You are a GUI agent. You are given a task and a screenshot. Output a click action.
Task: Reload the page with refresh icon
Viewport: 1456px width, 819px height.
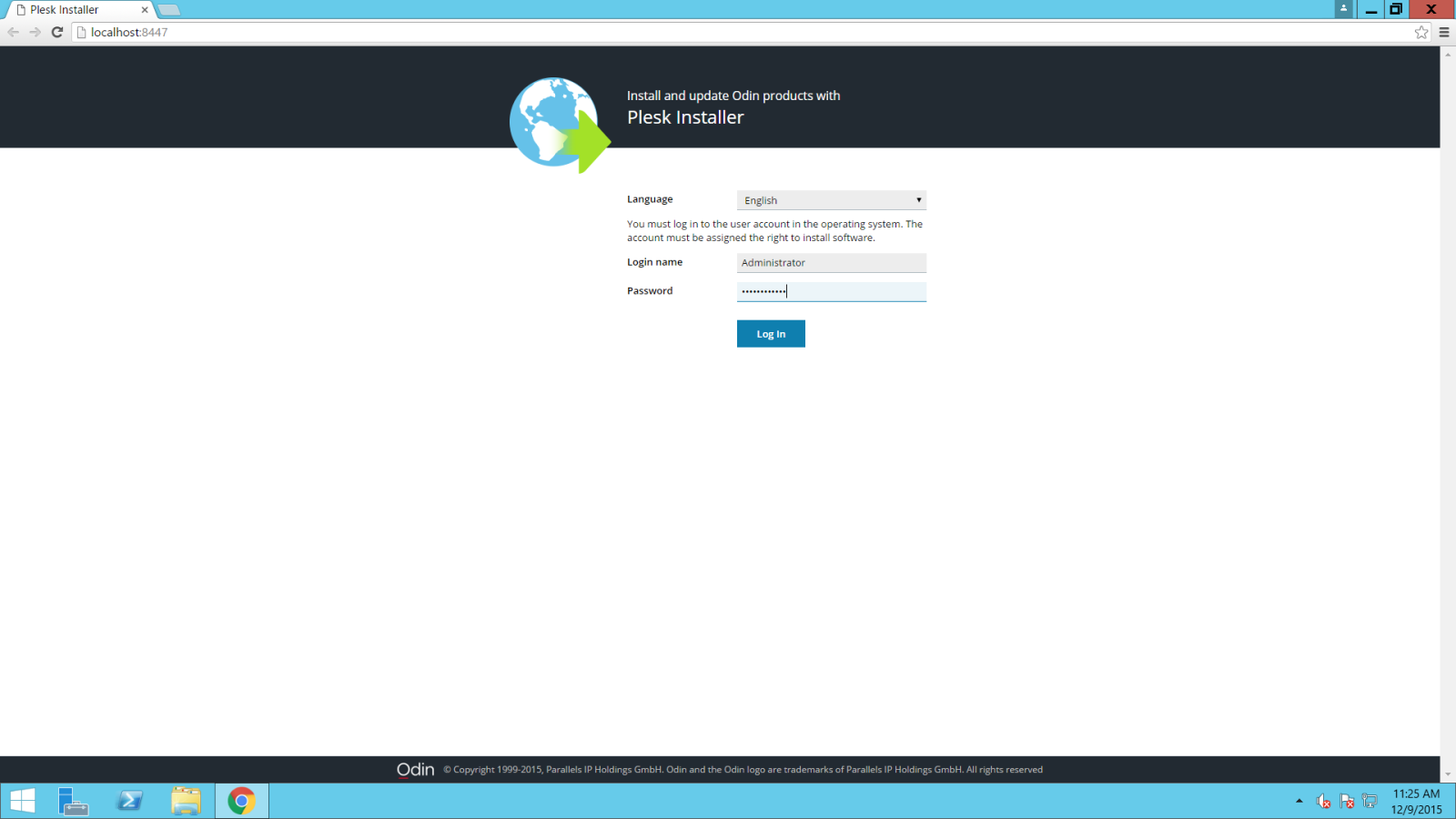[57, 32]
